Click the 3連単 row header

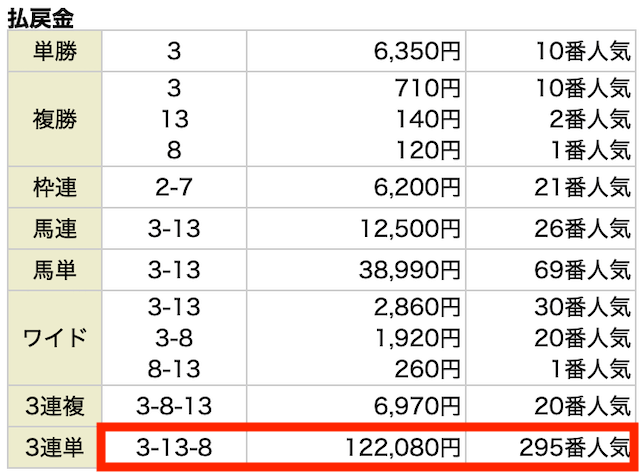point(55,447)
